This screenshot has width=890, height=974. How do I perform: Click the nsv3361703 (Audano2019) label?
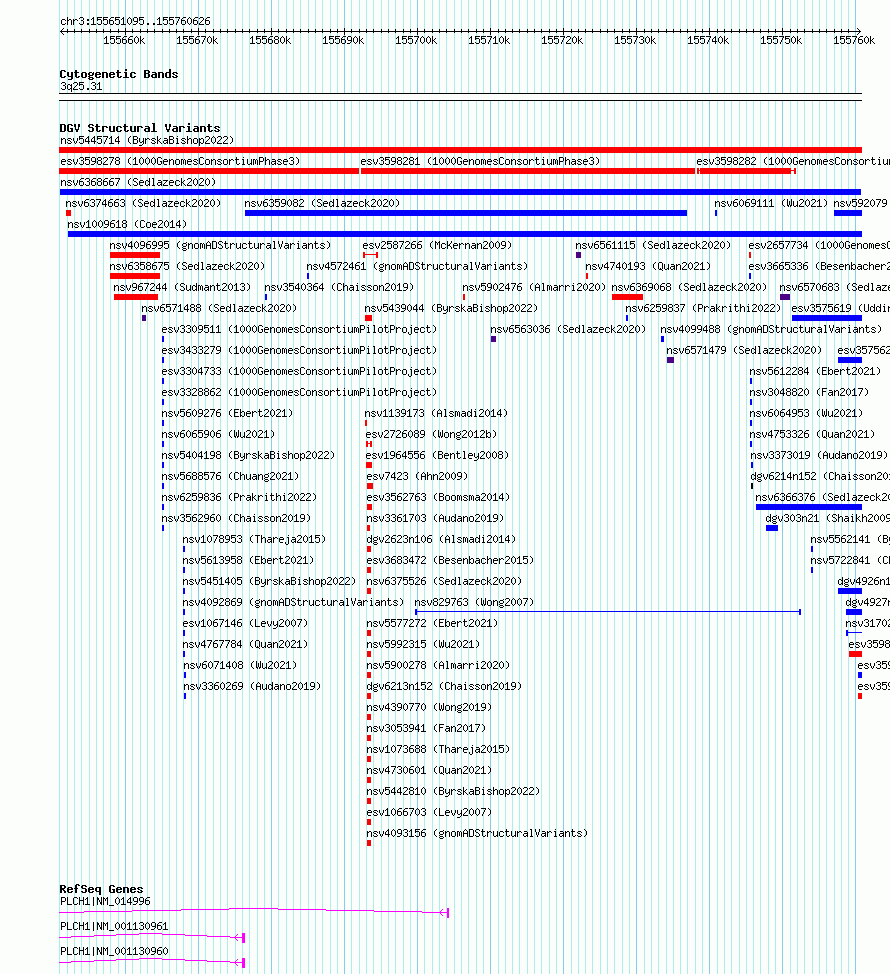[435, 519]
